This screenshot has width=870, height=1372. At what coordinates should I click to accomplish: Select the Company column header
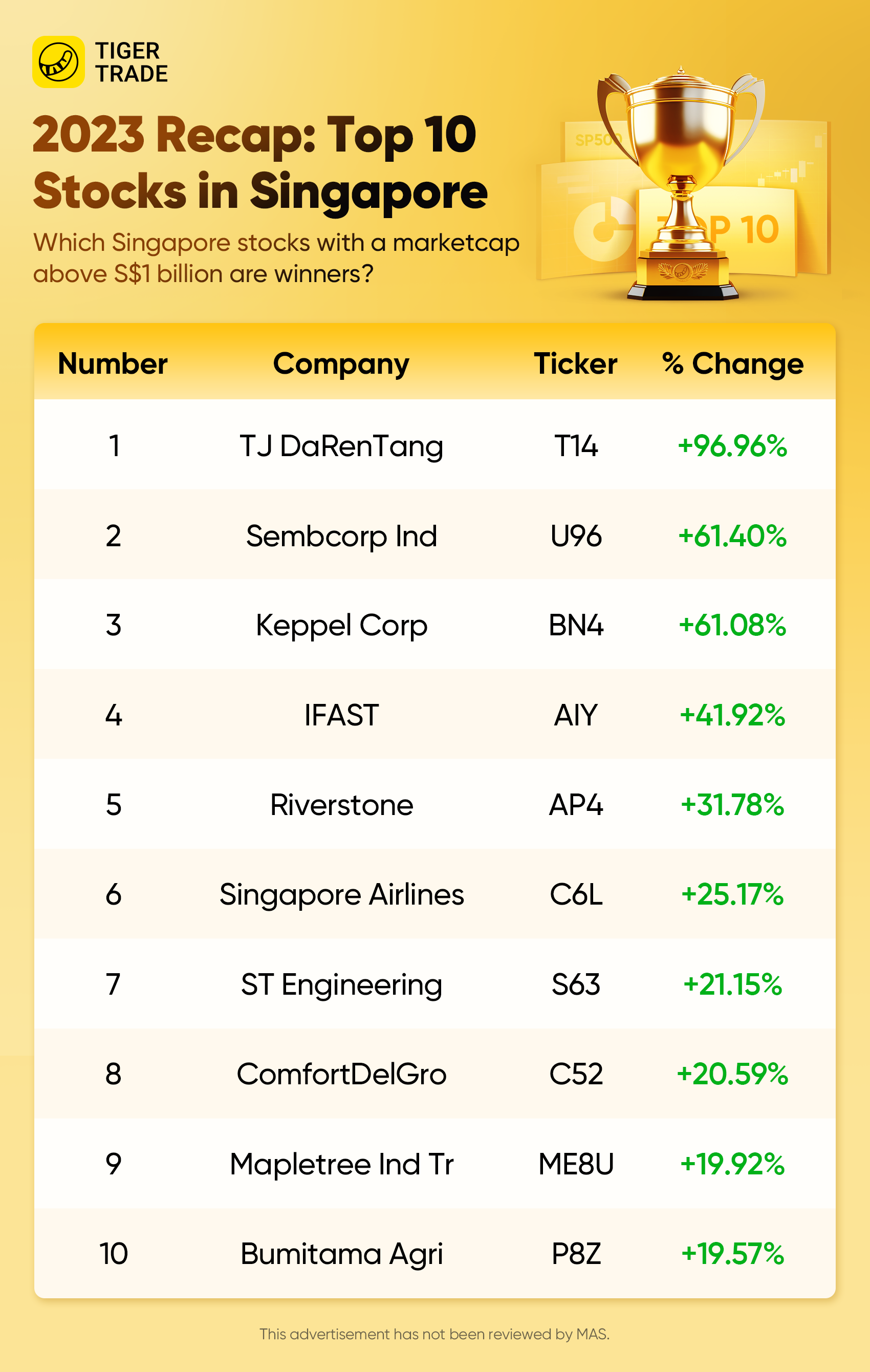341,363
